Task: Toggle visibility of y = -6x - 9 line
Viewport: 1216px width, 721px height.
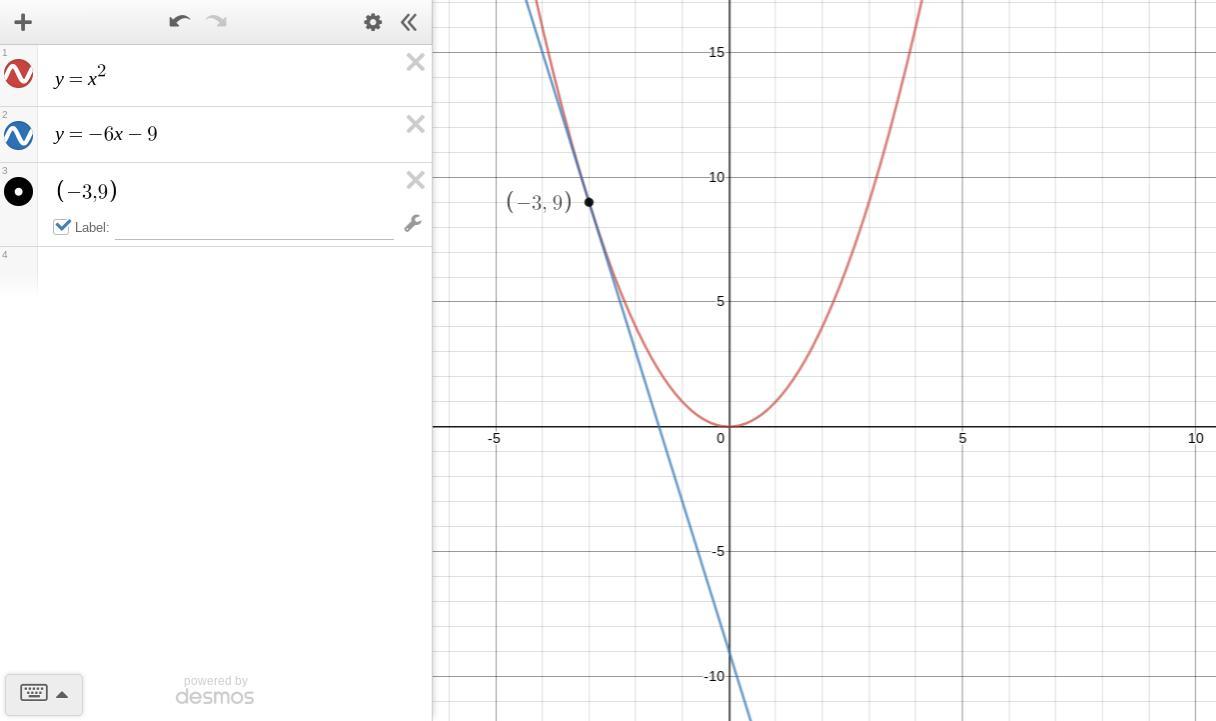Action: pos(19,135)
